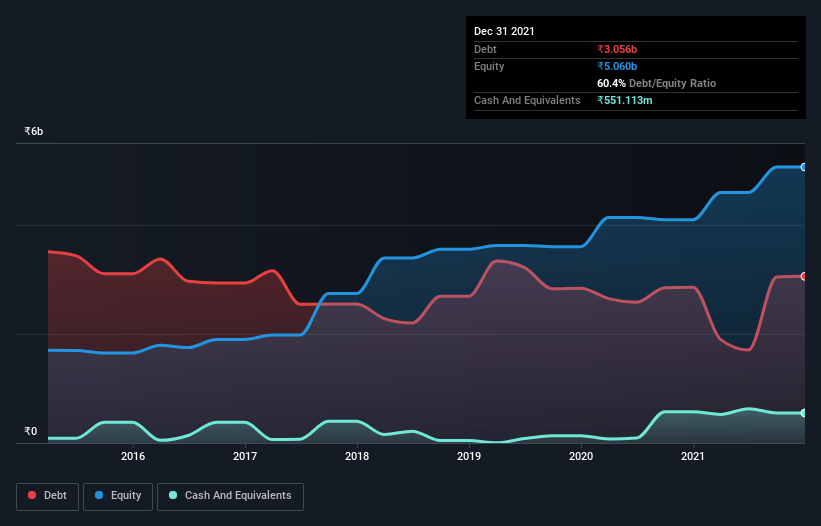This screenshot has height=526, width=821.
Task: Click Cash And Equivalents label in tooltip
Action: coord(527,100)
